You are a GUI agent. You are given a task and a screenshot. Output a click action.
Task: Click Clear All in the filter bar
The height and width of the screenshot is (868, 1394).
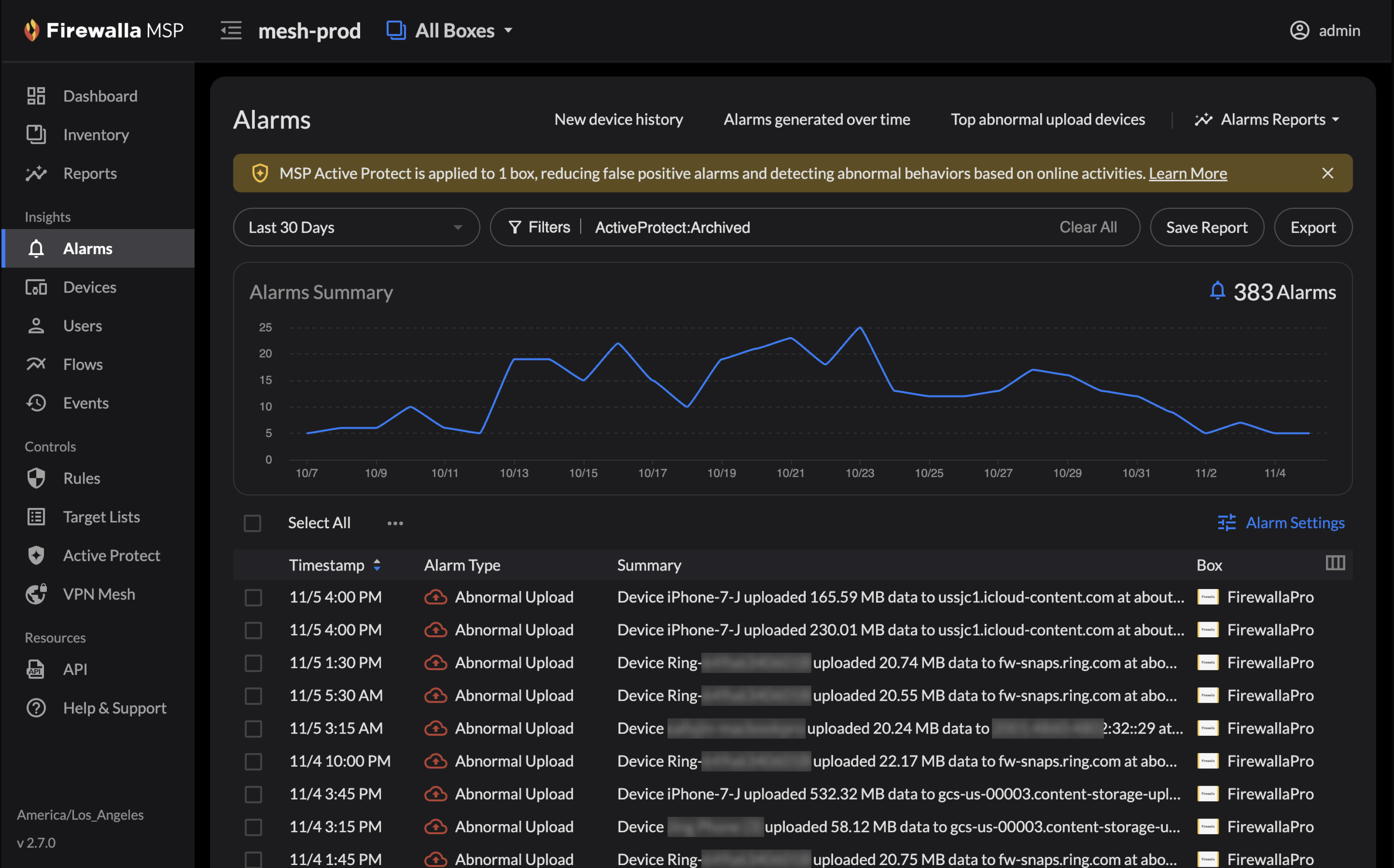tap(1088, 227)
